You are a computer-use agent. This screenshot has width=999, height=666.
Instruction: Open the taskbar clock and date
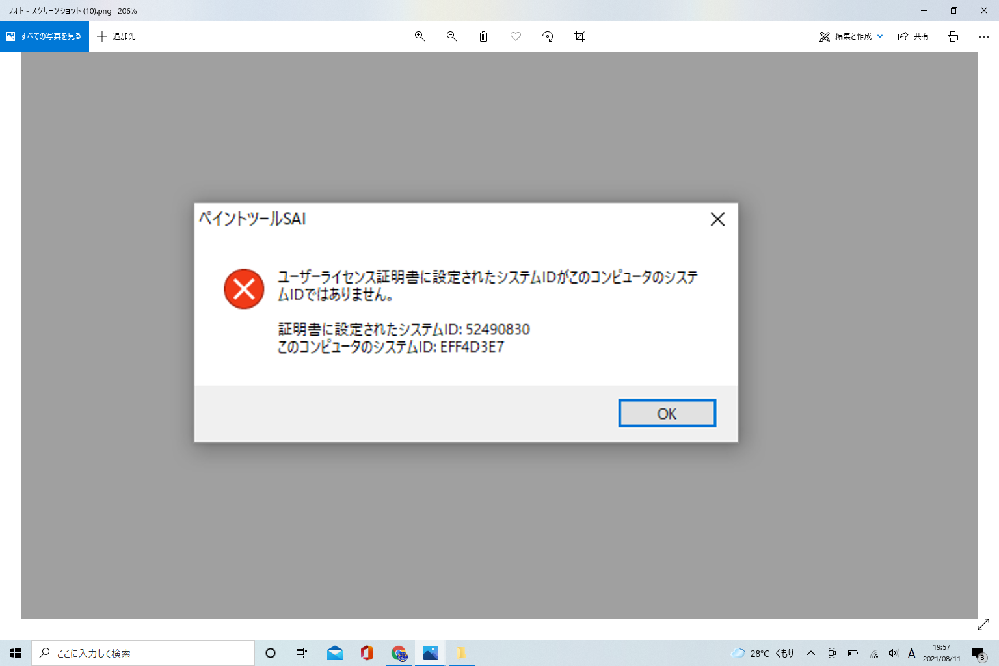[941, 653]
